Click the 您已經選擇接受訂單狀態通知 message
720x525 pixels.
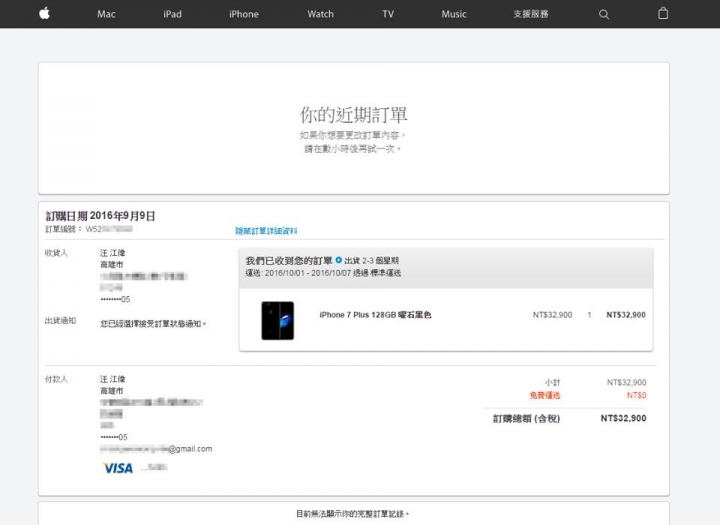click(x=153, y=324)
